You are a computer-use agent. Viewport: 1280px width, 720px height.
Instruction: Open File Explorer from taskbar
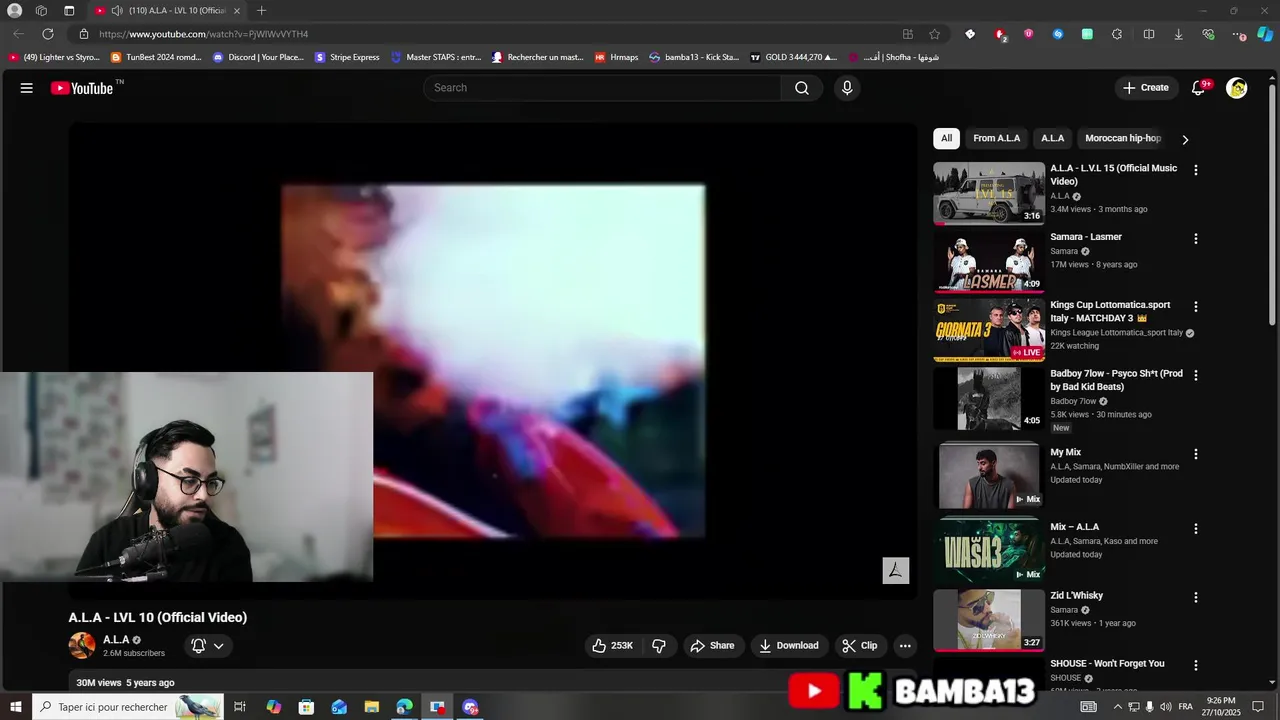coord(371,707)
